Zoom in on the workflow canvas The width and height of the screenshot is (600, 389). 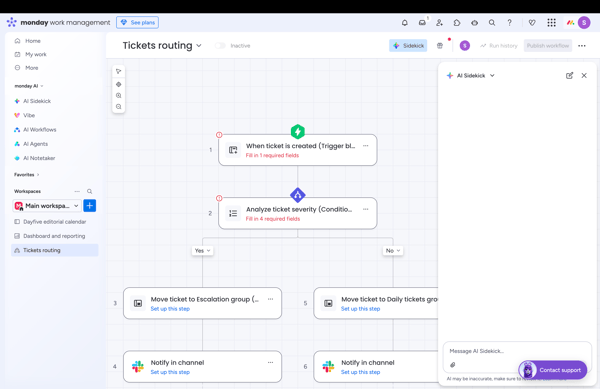tap(119, 96)
